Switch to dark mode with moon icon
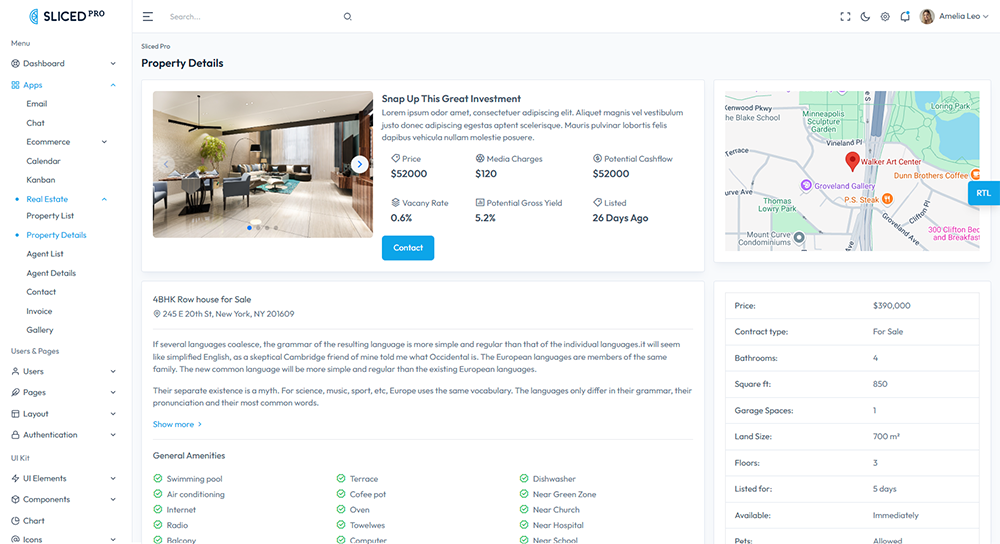Screen dimensions: 1000x544 (x=865, y=17)
